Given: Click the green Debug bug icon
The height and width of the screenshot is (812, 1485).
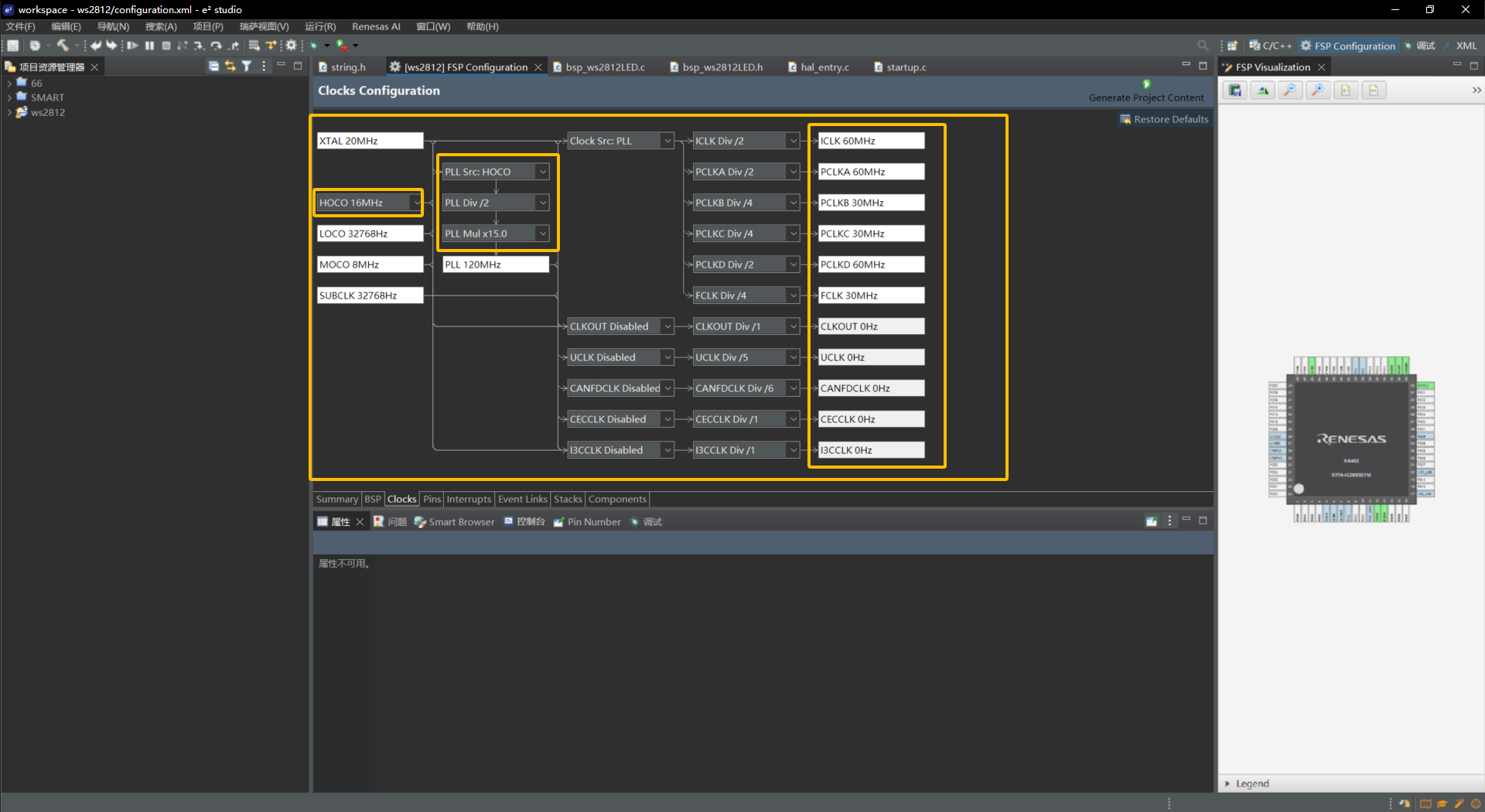Looking at the screenshot, I should point(314,46).
